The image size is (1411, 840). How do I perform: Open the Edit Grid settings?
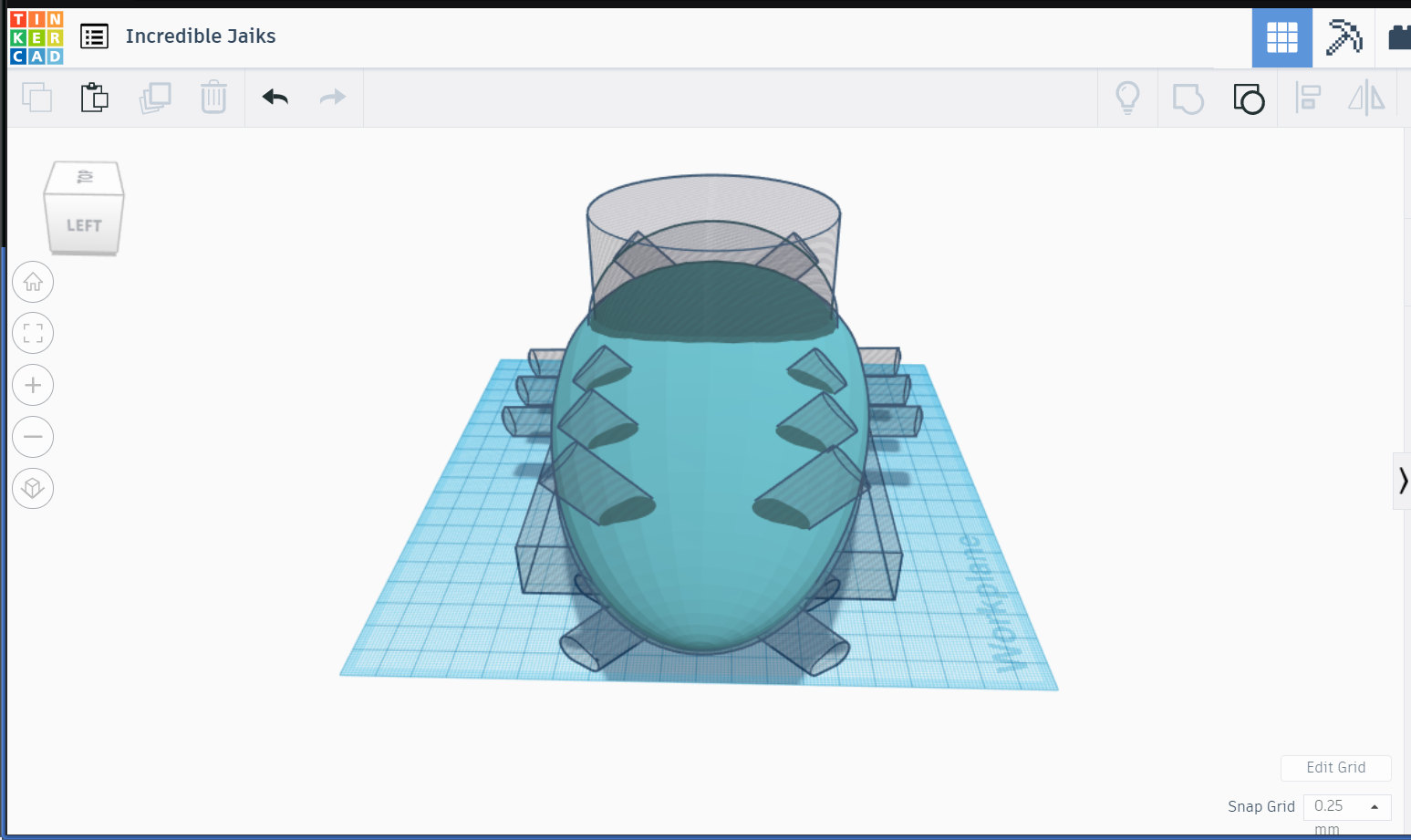click(1335, 768)
